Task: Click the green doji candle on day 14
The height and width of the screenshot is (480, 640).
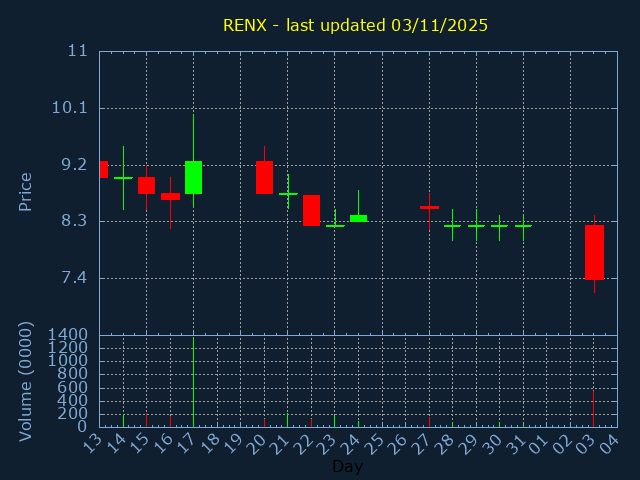Action: (x=123, y=178)
